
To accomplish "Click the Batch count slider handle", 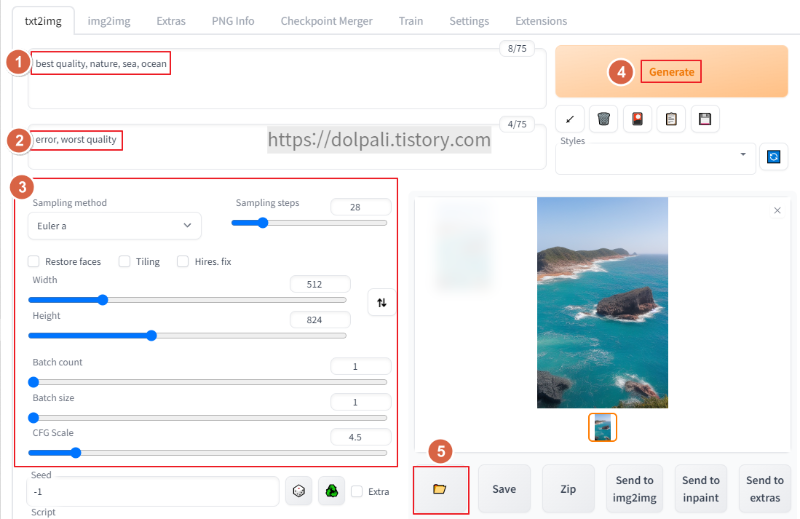I will (x=34, y=382).
